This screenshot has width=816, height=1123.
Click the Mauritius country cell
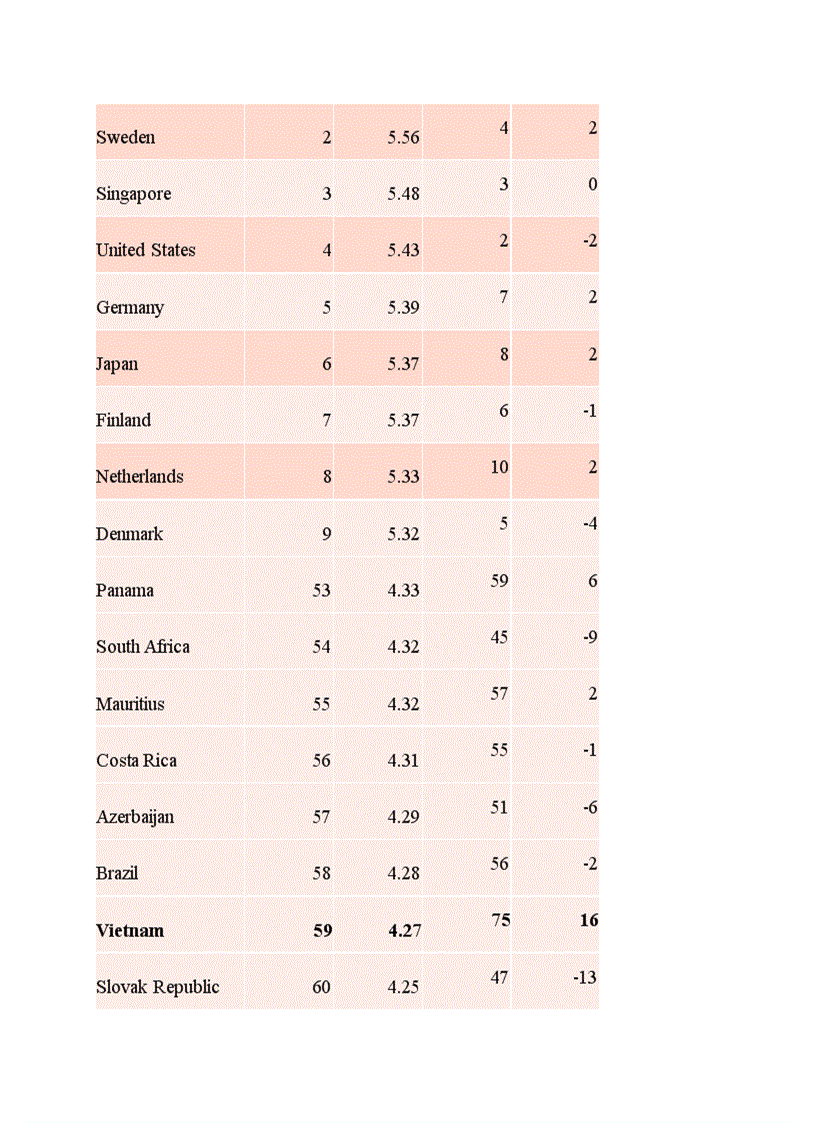(131, 704)
